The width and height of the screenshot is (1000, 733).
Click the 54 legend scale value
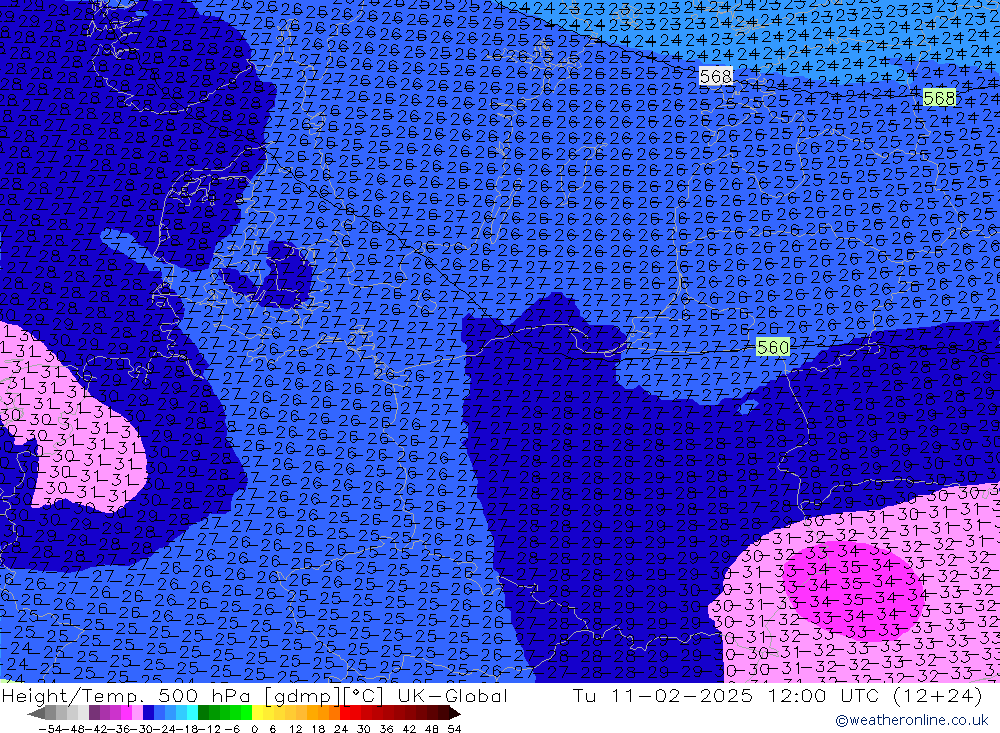tap(454, 729)
